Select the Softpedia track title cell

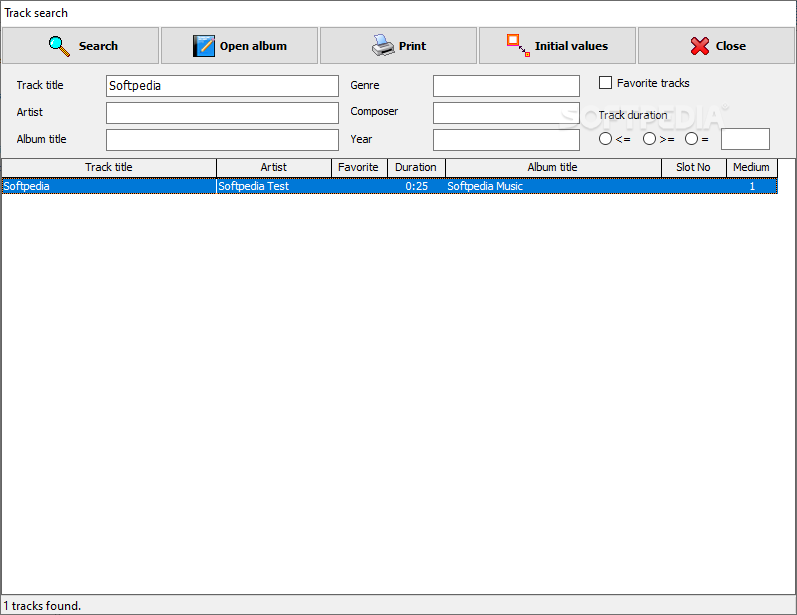[109, 186]
